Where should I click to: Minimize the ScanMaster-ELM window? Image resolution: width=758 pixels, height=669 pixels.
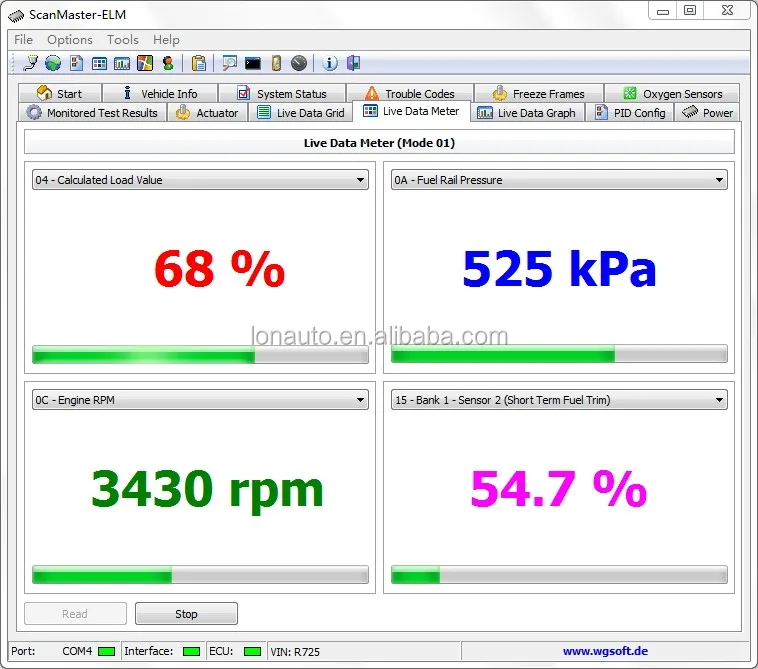tap(663, 11)
